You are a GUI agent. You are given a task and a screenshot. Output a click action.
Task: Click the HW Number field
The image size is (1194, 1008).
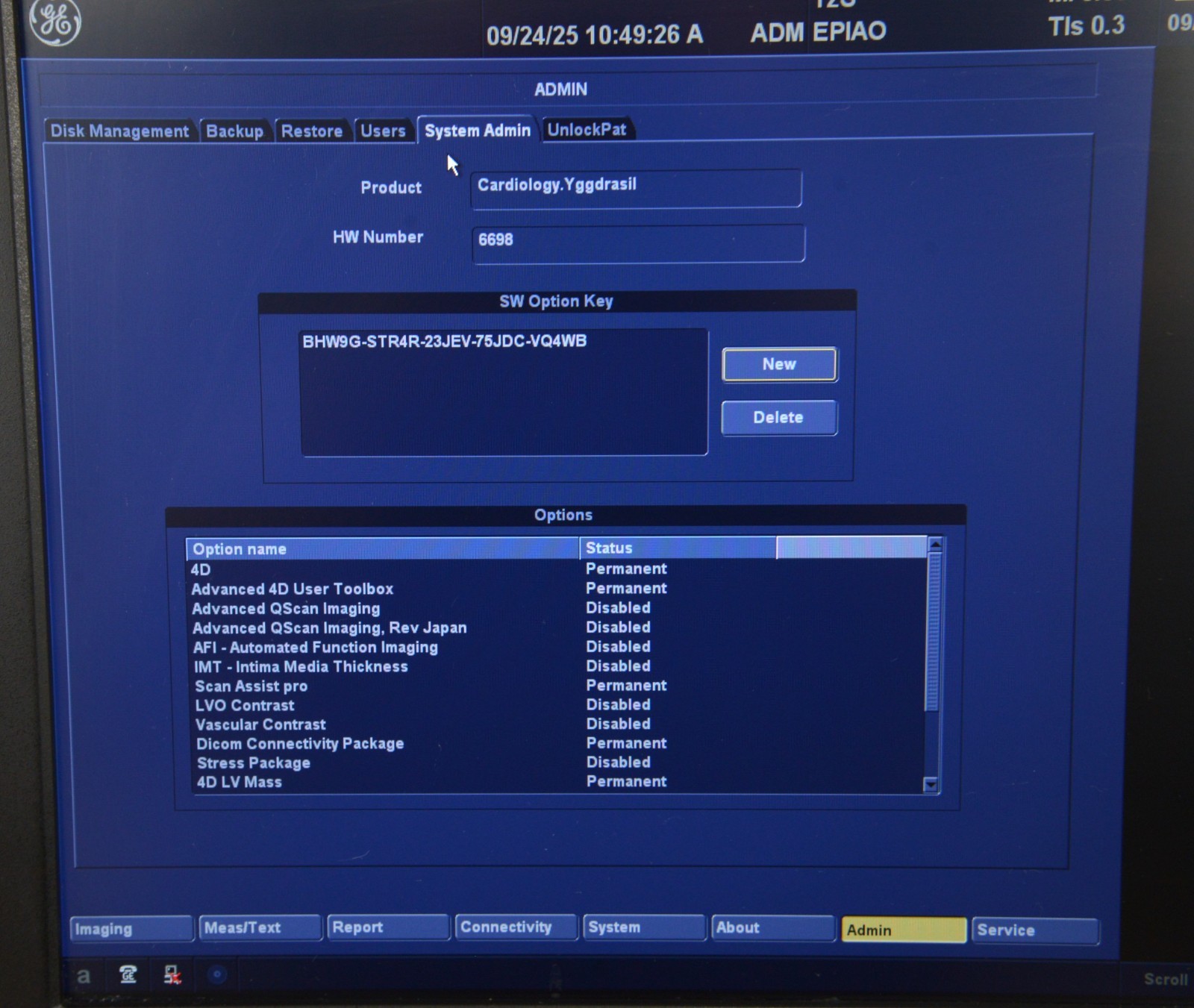coord(638,241)
